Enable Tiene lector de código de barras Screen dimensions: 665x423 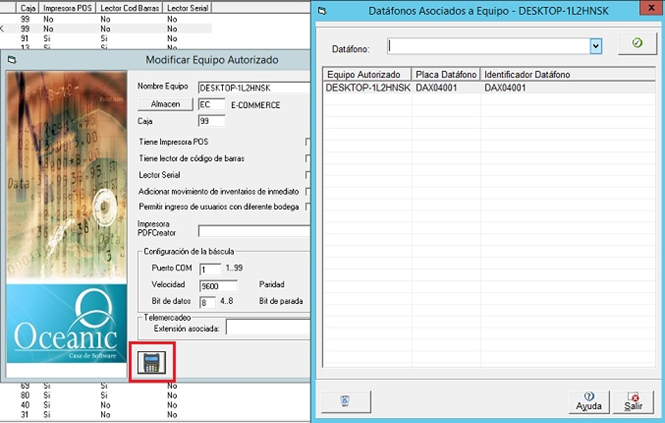[308, 158]
